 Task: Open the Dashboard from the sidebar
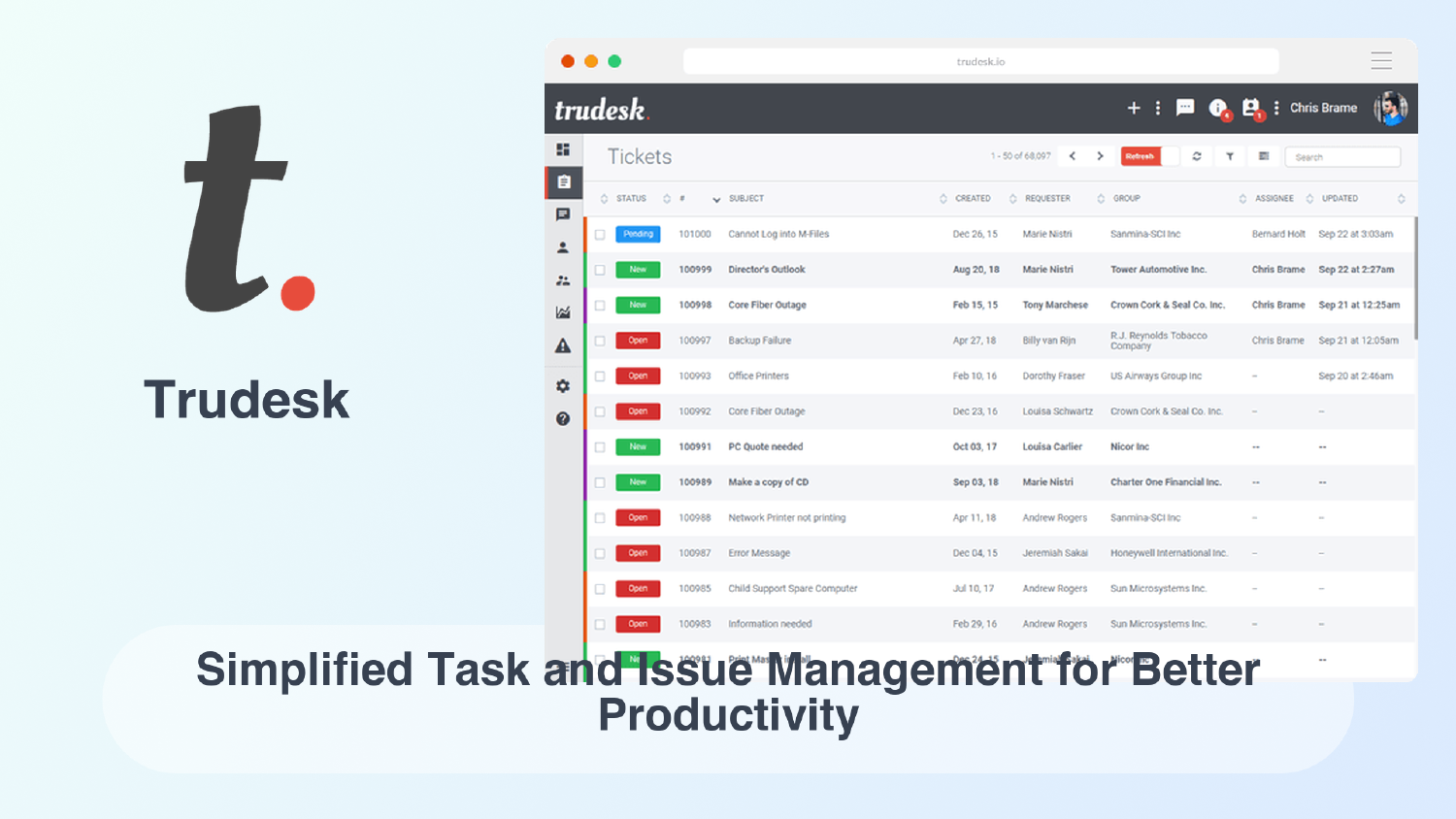(563, 149)
